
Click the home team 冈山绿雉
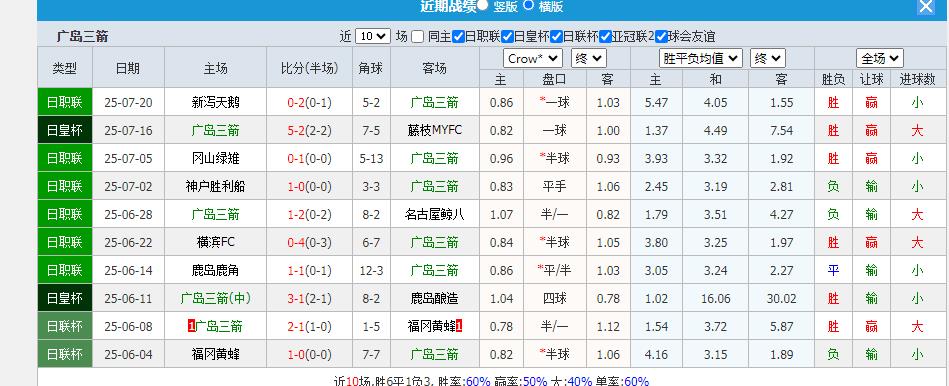tap(215, 159)
